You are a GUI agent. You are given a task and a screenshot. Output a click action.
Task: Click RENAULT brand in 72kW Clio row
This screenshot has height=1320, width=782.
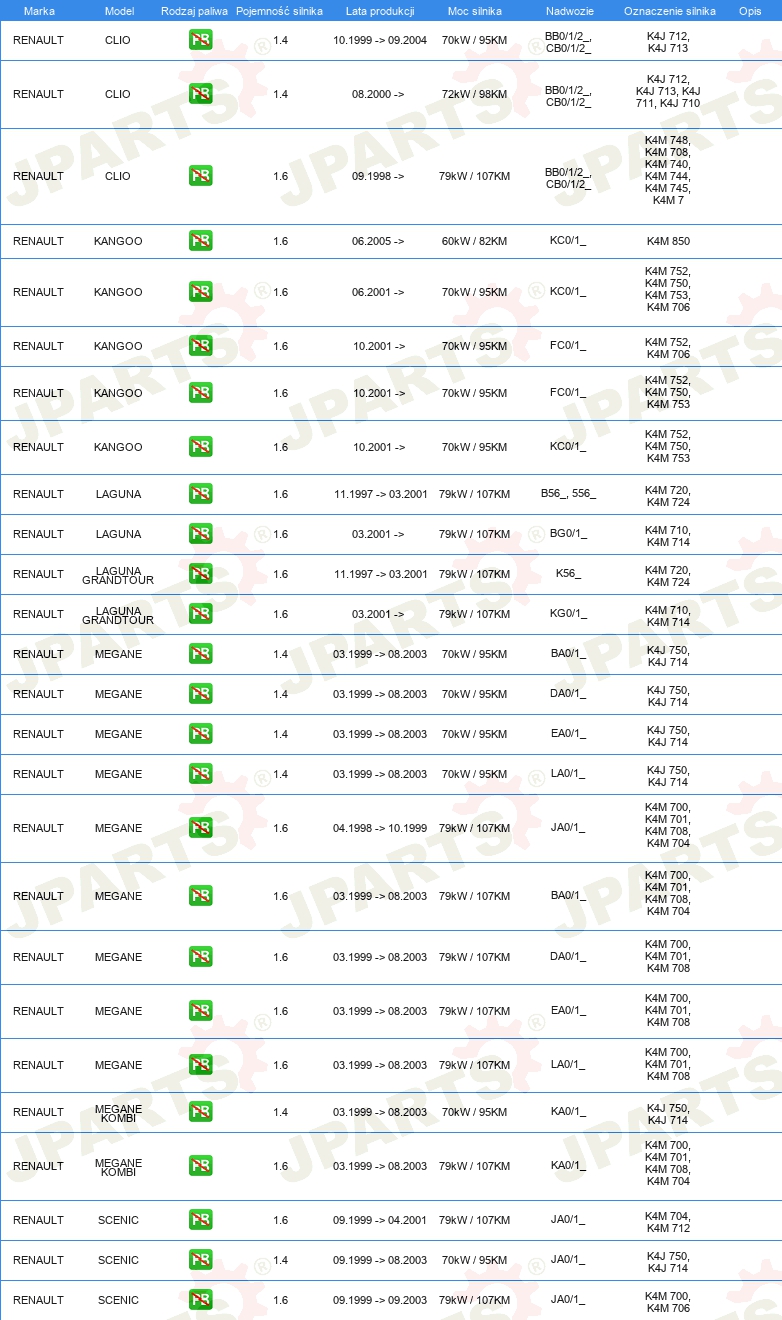(38, 94)
